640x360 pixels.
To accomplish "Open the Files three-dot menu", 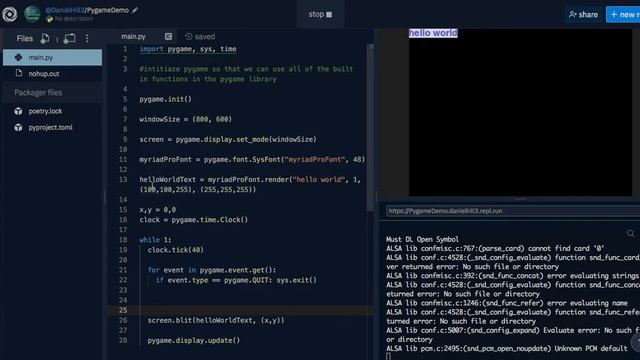I will click(87, 38).
